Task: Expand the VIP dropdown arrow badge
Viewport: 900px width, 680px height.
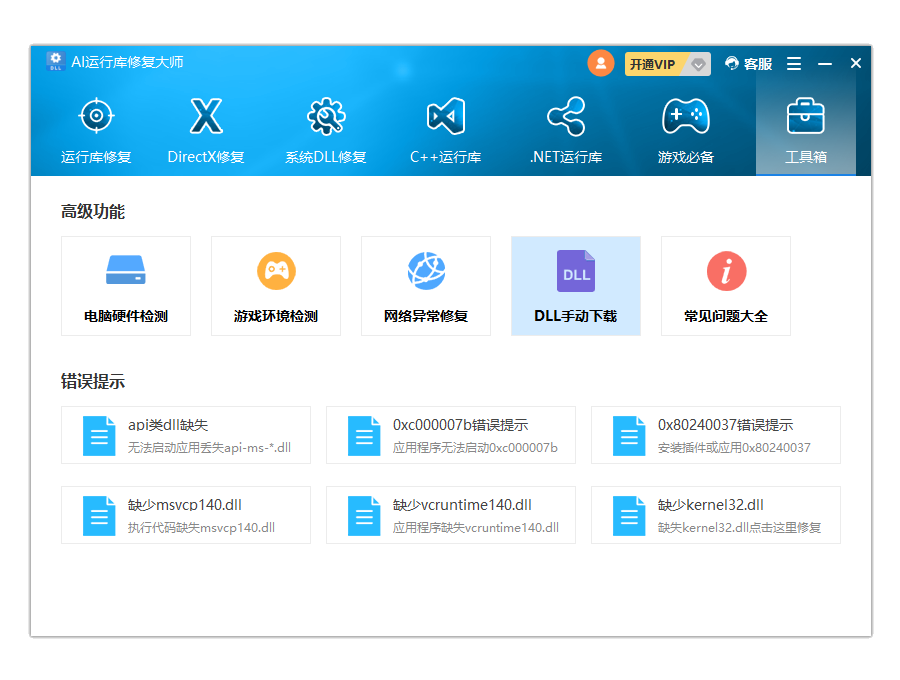Action: (x=698, y=64)
